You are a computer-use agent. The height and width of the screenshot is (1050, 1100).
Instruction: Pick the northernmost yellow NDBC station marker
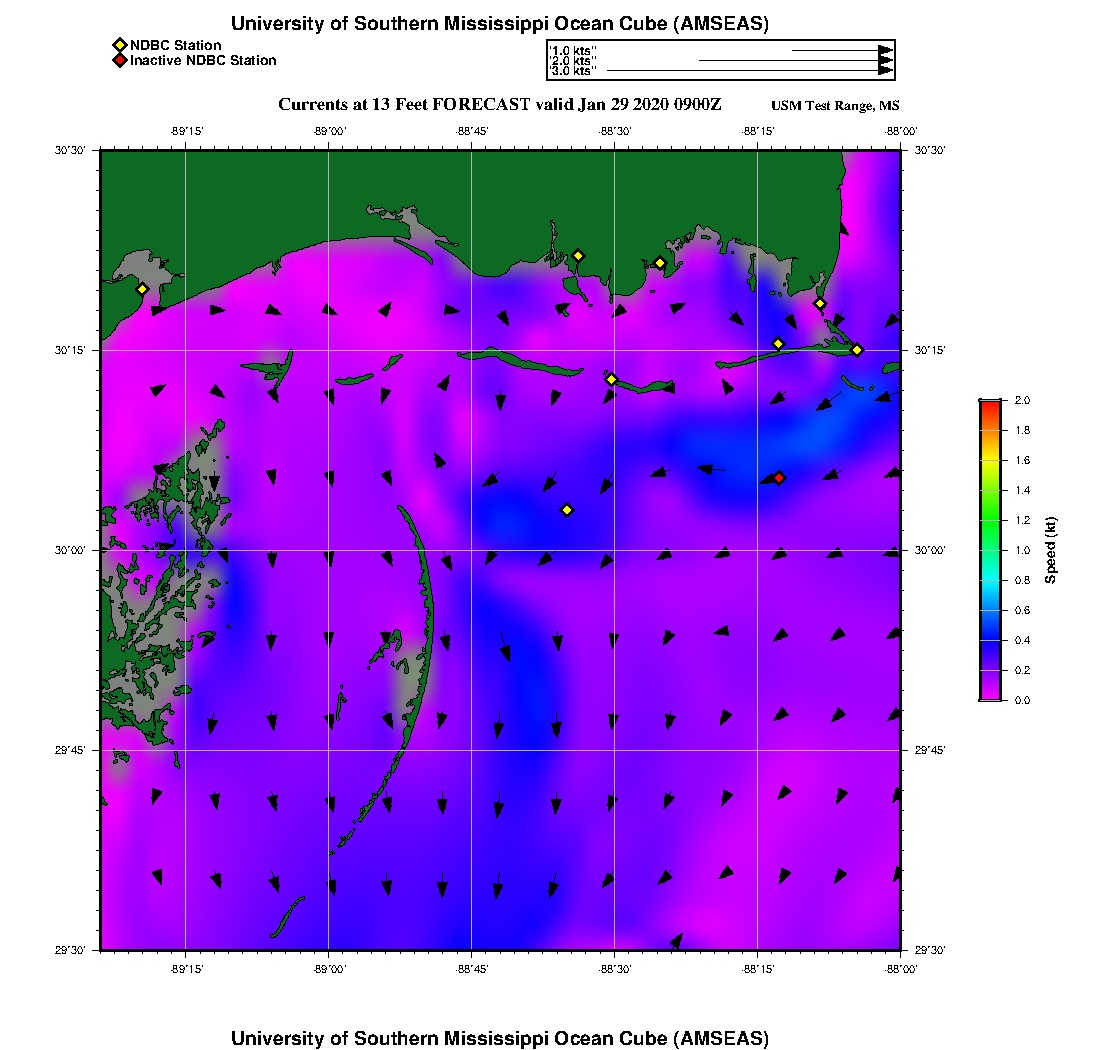578,256
